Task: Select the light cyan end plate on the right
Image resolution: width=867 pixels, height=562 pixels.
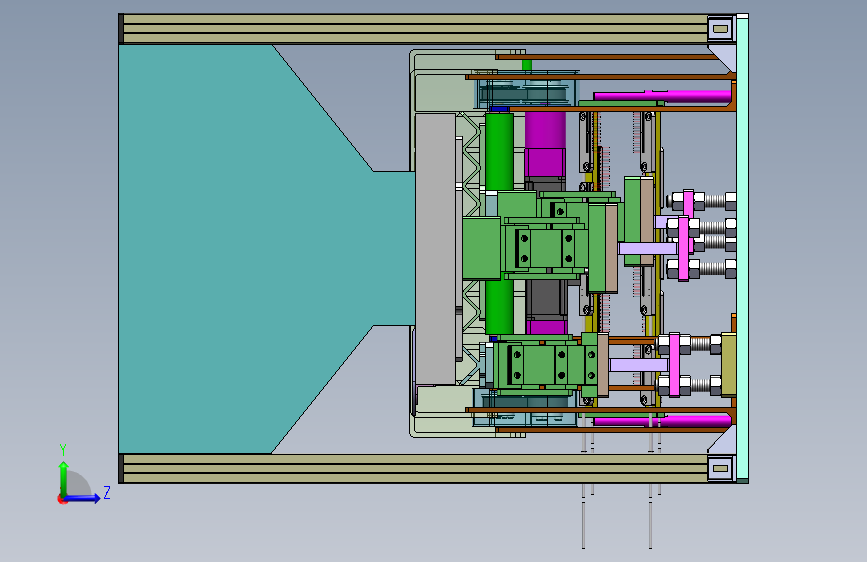Action: (x=742, y=249)
